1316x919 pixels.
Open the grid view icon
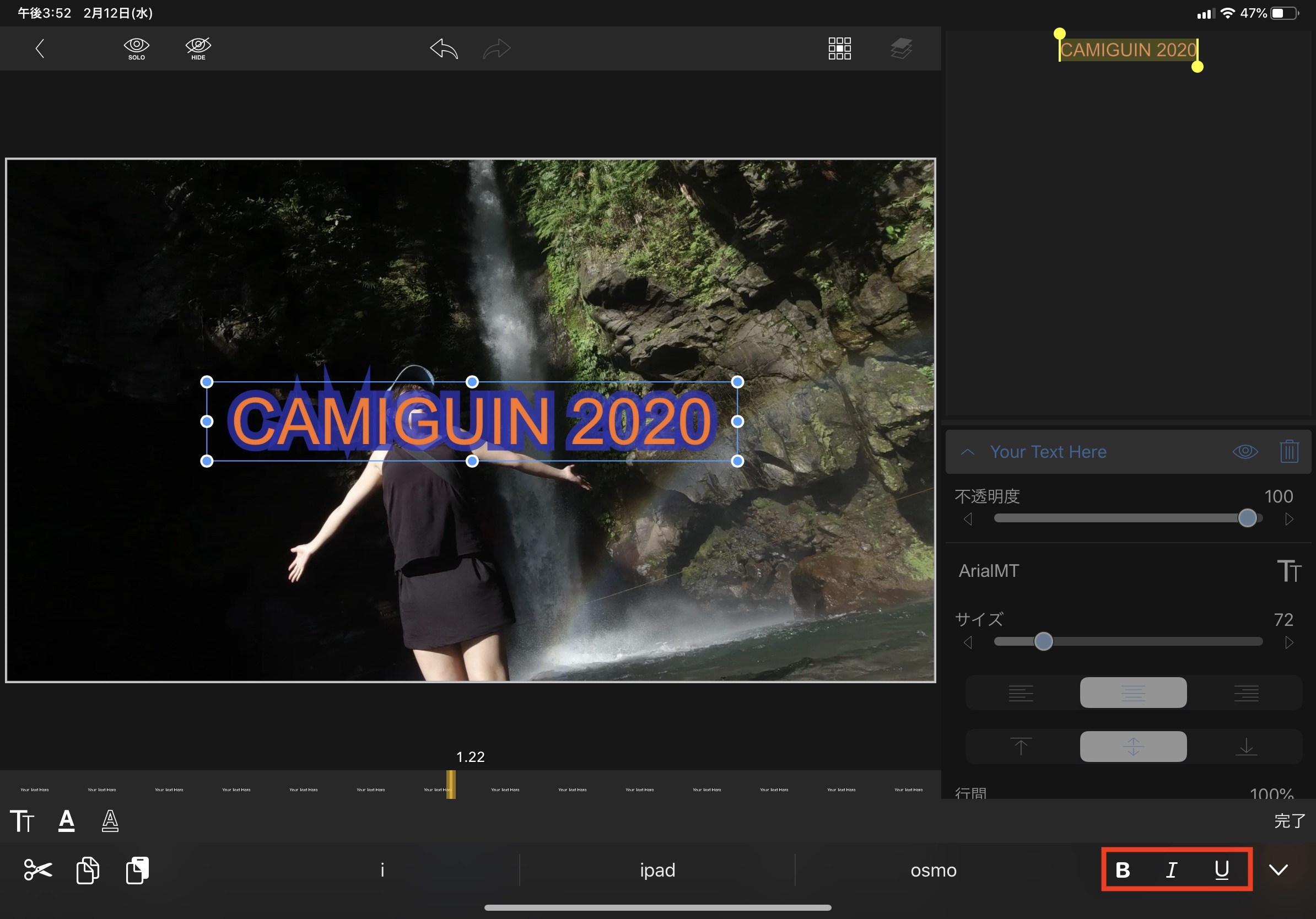coord(839,48)
